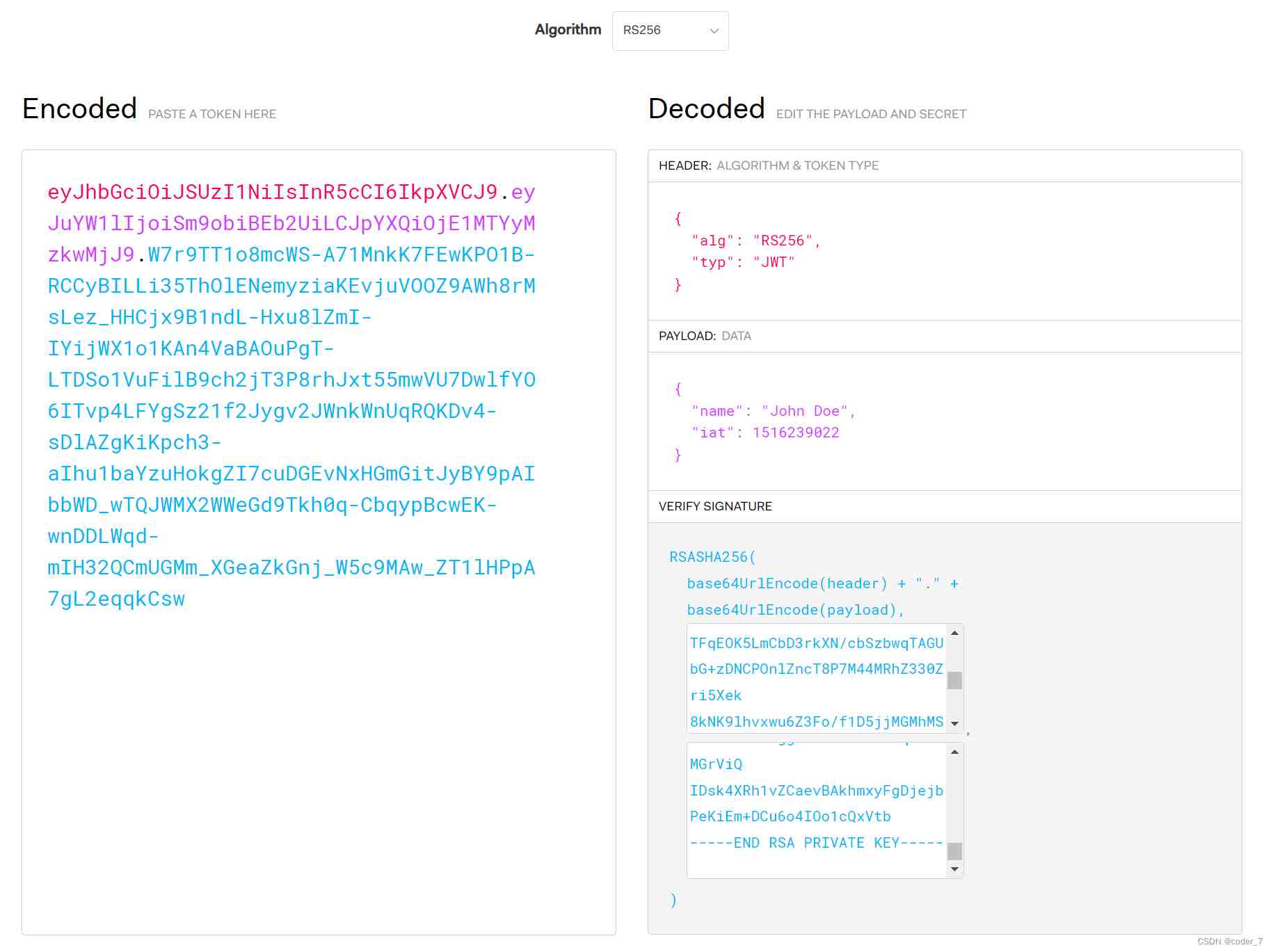Click the payload "iat": 1516239022 value
The height and width of the screenshot is (952, 1273).
tap(796, 433)
